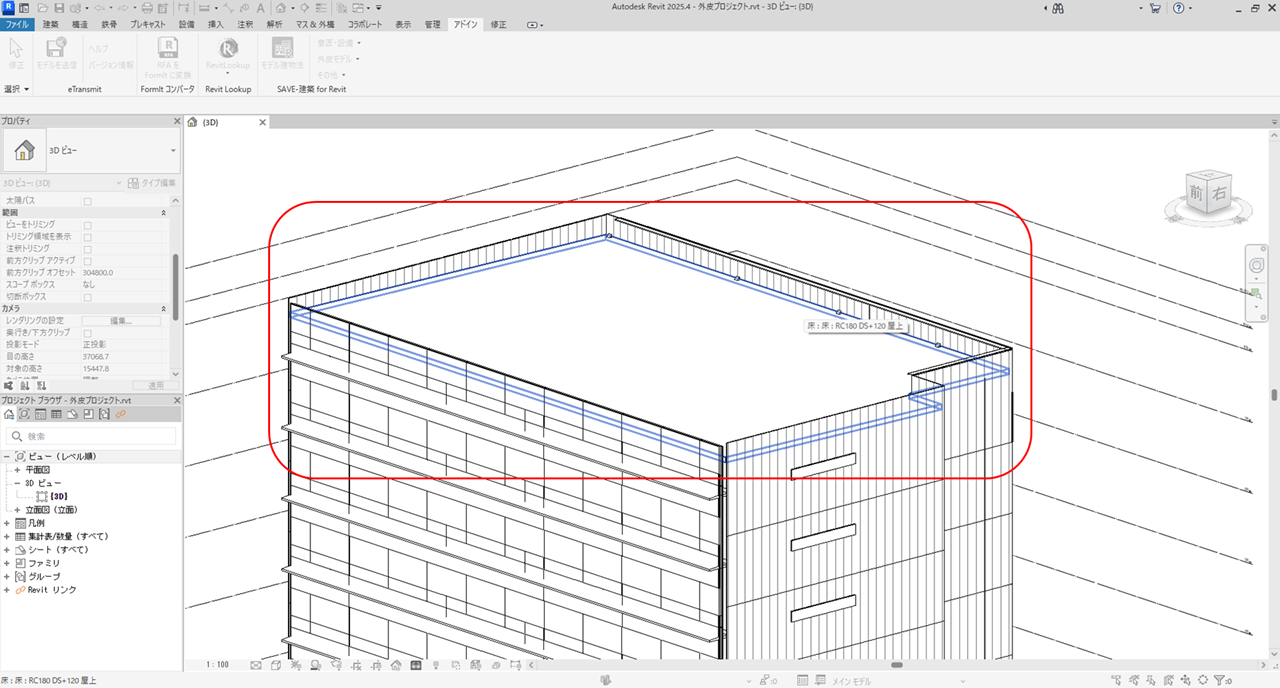Open the その他 dropdown in ribbon
The height and width of the screenshot is (688, 1280).
point(331,75)
